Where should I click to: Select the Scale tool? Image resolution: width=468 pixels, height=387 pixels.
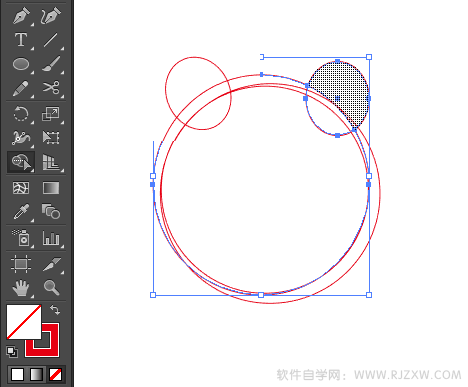tap(51, 114)
